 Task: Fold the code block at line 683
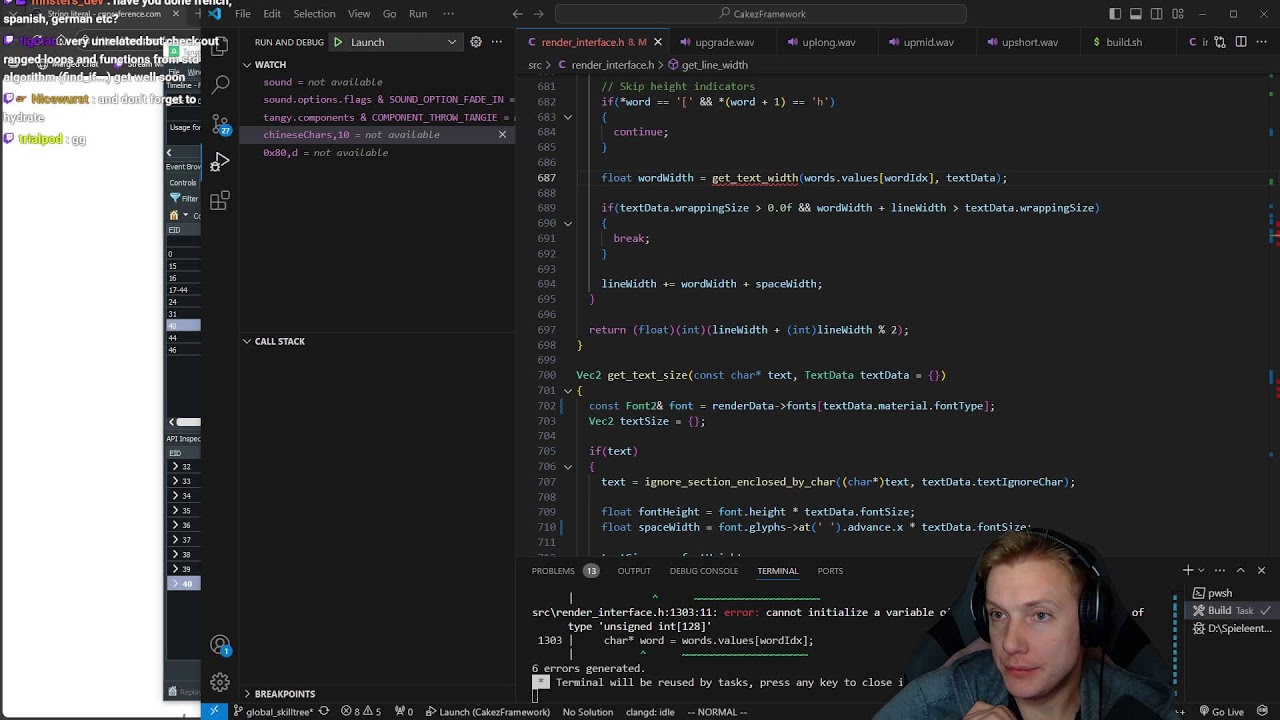click(568, 117)
